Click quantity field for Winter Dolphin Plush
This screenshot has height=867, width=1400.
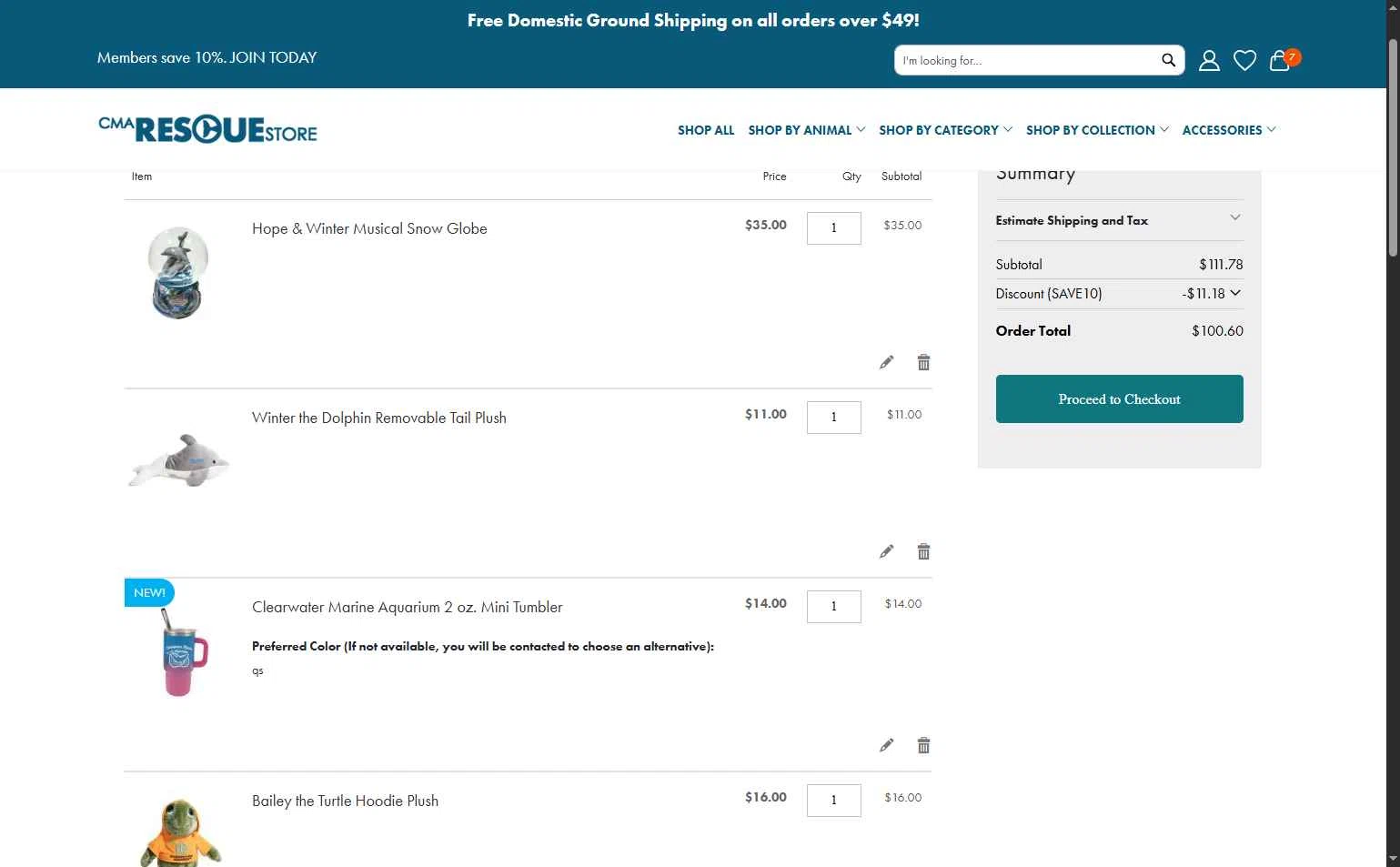point(833,417)
